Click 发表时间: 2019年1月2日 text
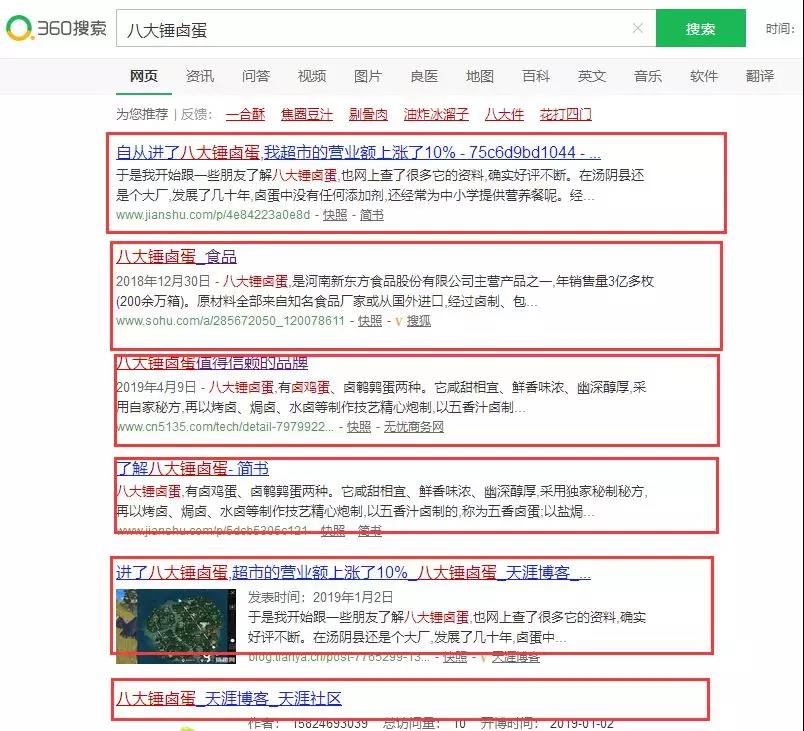The image size is (804, 731). tap(320, 597)
